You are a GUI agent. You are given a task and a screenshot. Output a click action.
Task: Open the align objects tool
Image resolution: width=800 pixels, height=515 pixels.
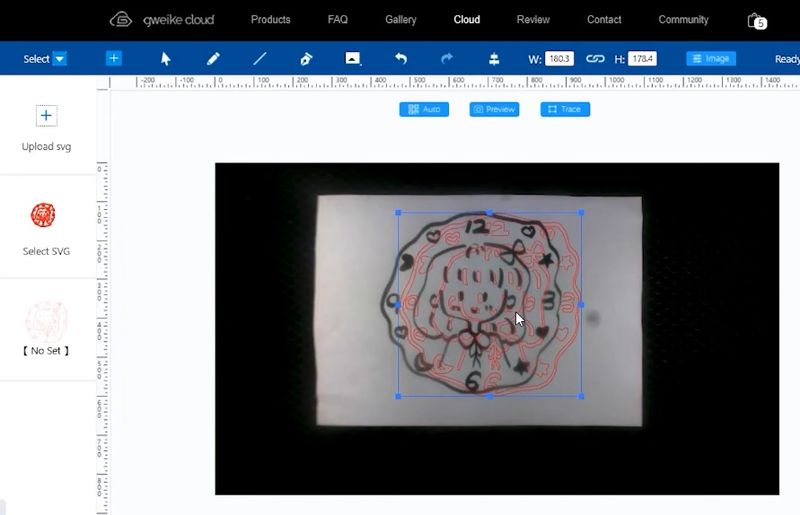[x=494, y=59]
